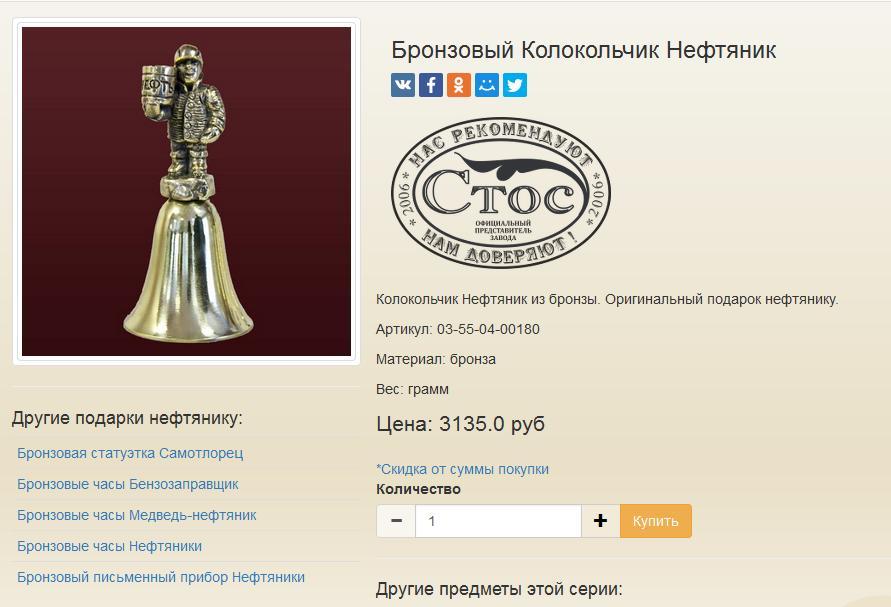Share via Odnoklassniki icon

[459, 85]
